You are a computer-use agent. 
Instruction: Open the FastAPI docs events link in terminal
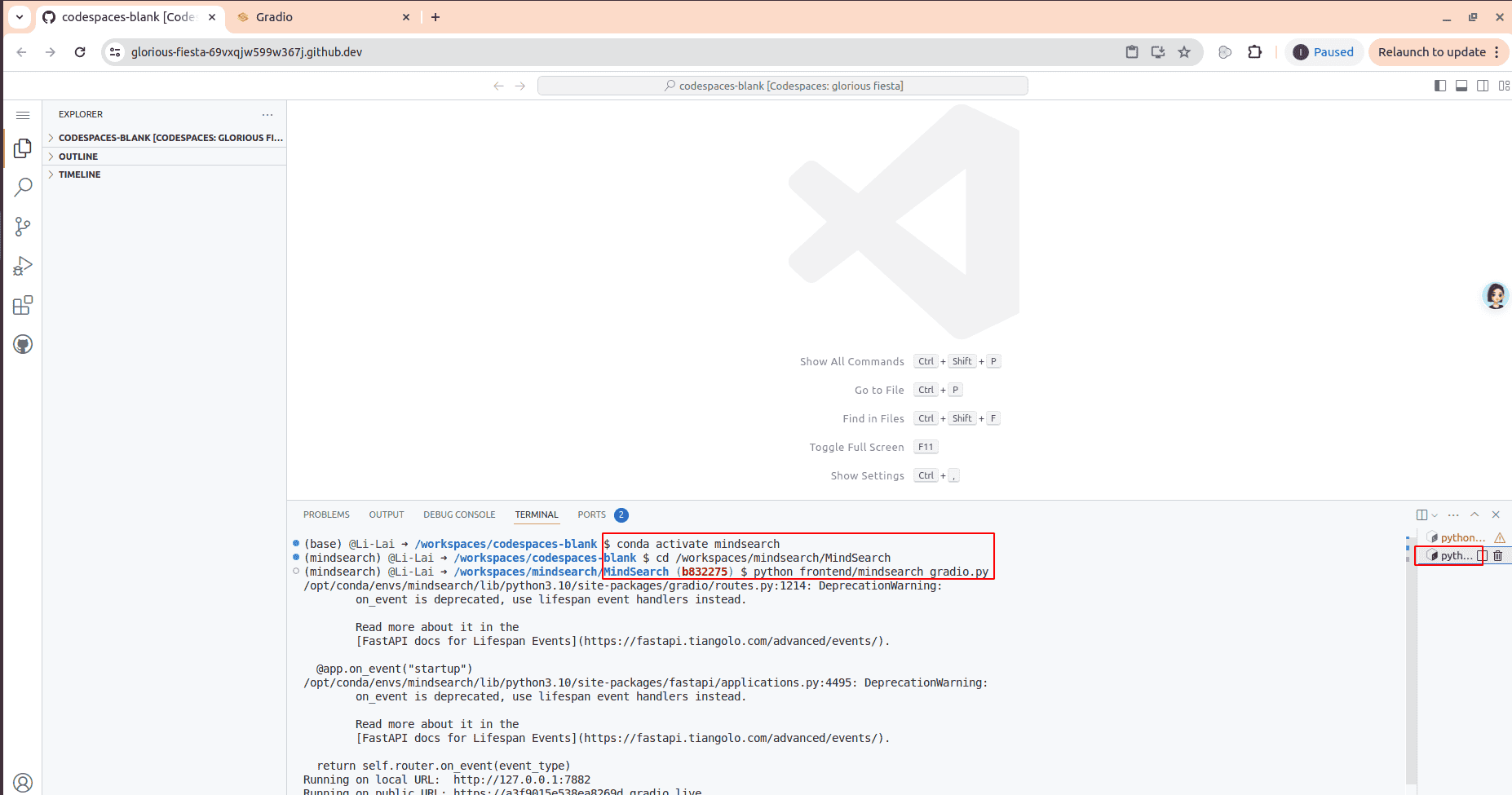tap(734, 642)
